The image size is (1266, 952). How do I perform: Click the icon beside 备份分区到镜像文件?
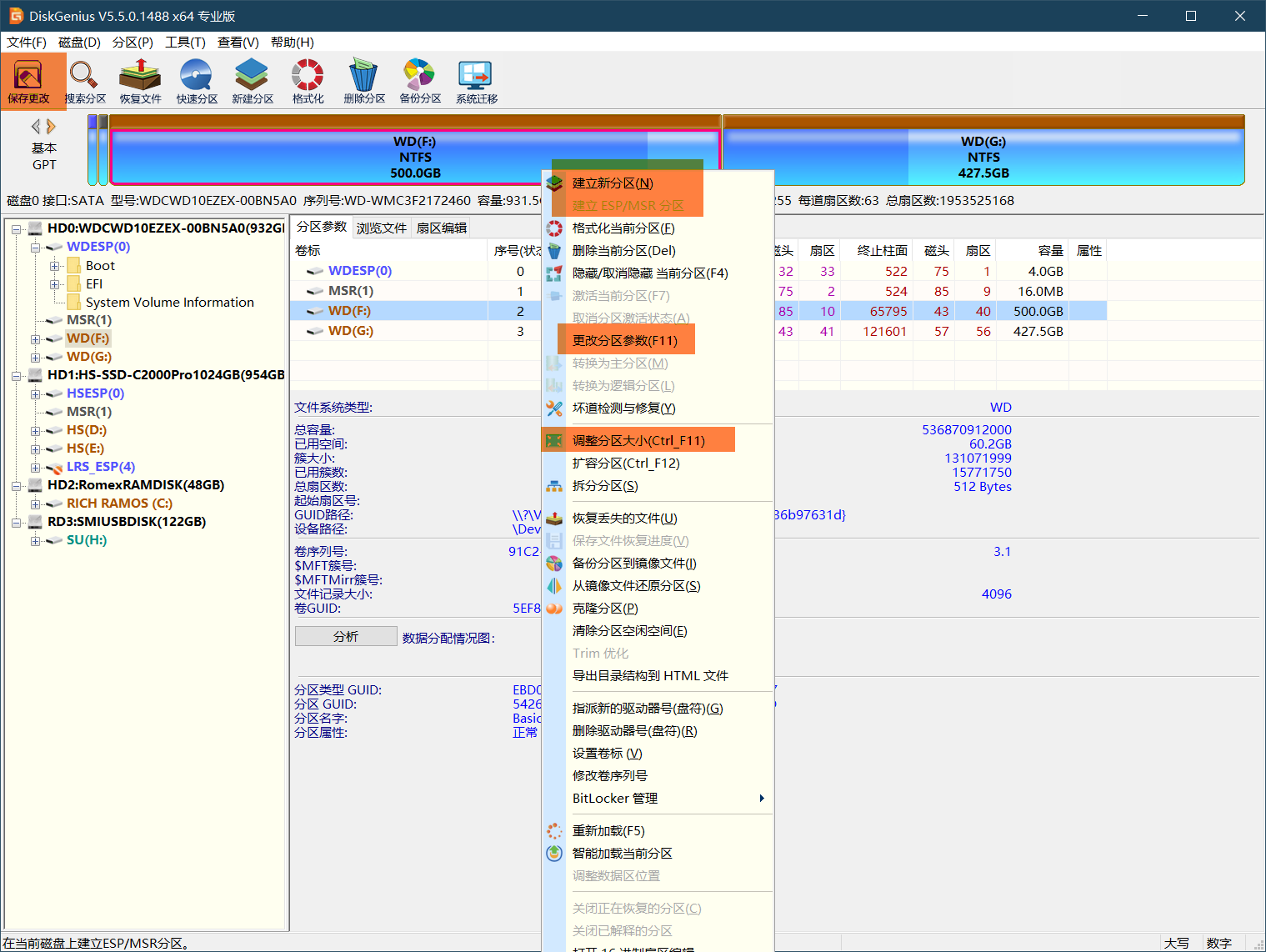[554, 564]
